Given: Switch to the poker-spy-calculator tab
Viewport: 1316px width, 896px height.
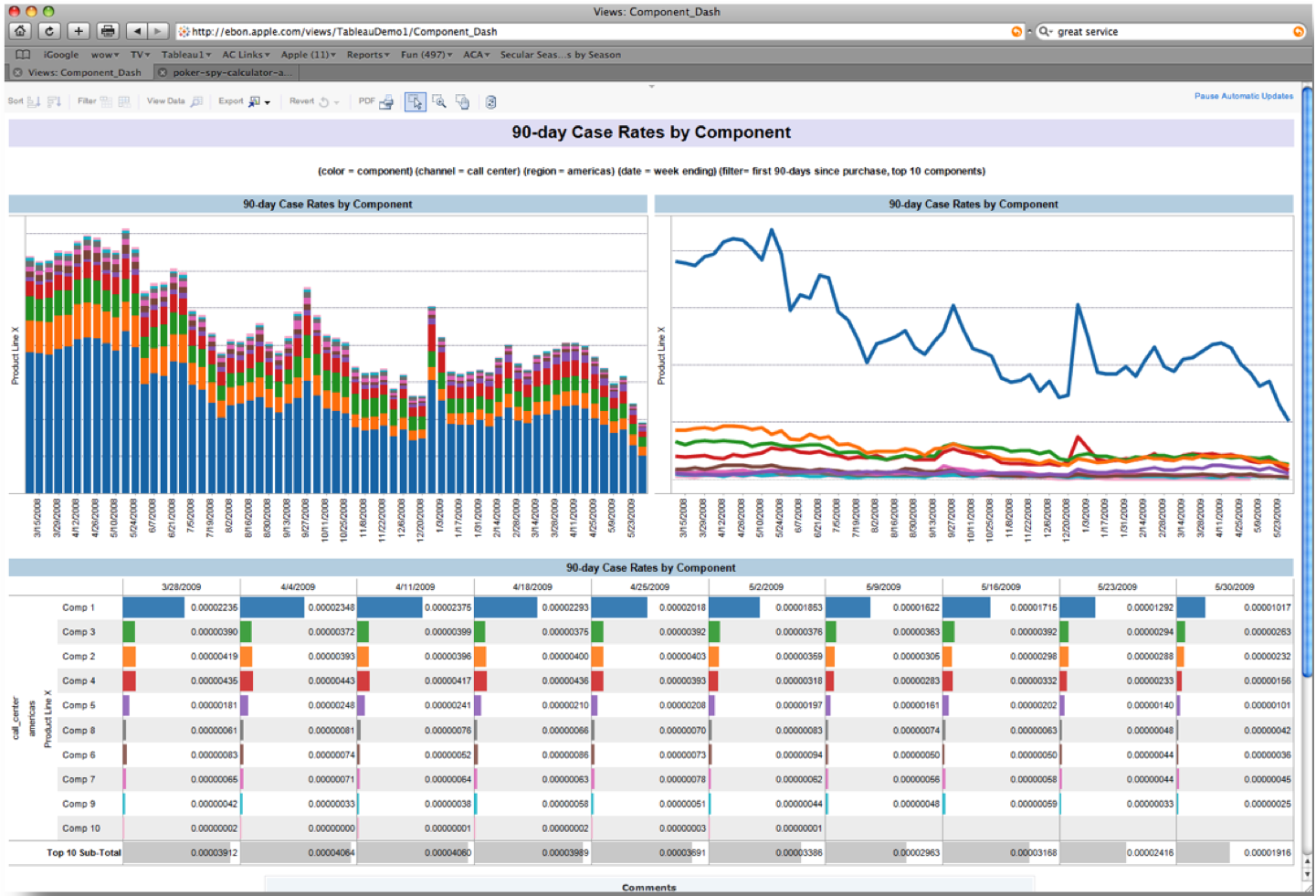Looking at the screenshot, I should pyautogui.click(x=231, y=73).
